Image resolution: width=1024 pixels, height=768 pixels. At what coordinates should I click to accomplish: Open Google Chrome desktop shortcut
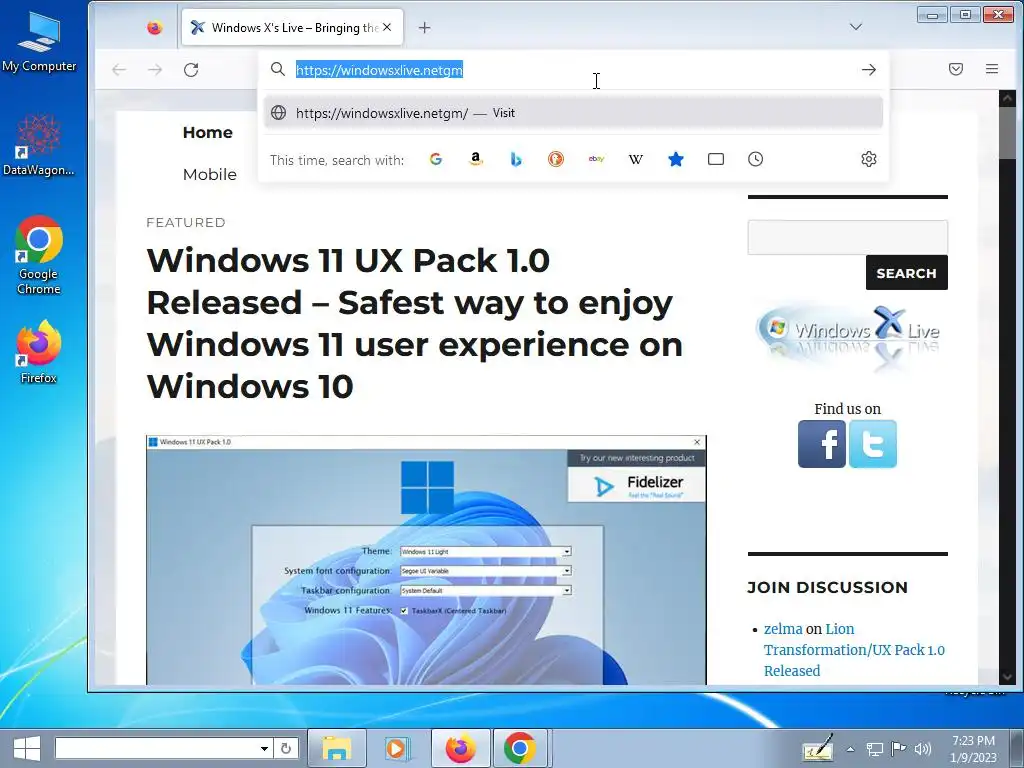point(39,256)
